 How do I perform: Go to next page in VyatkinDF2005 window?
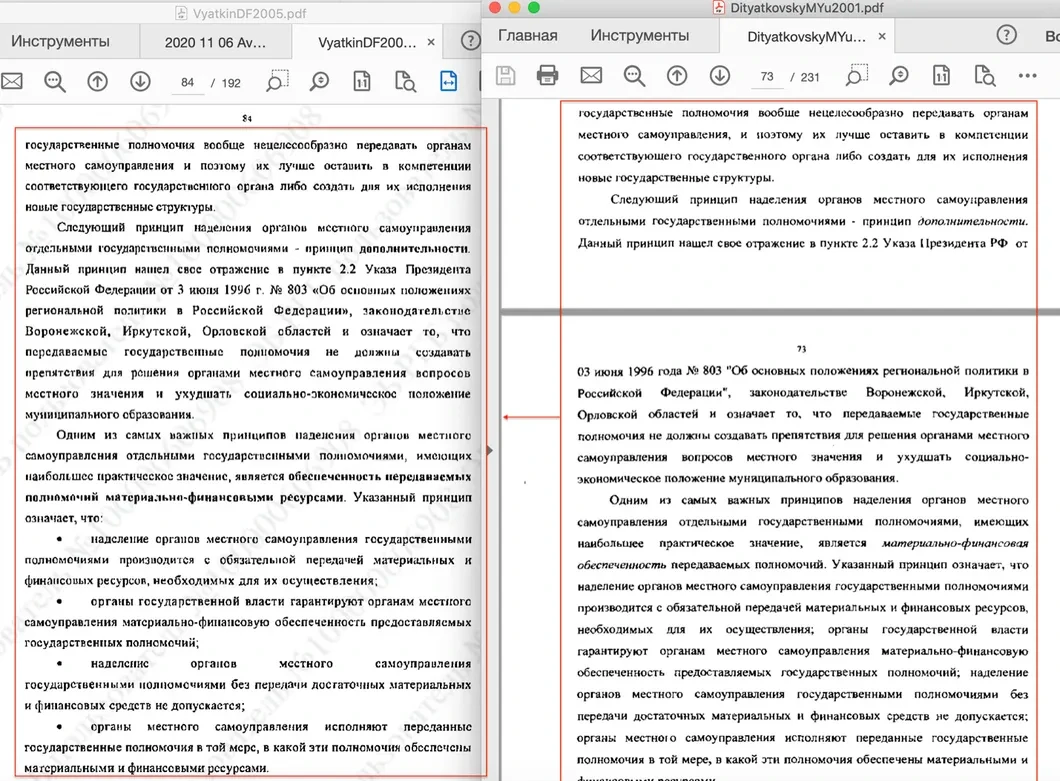pos(139,82)
